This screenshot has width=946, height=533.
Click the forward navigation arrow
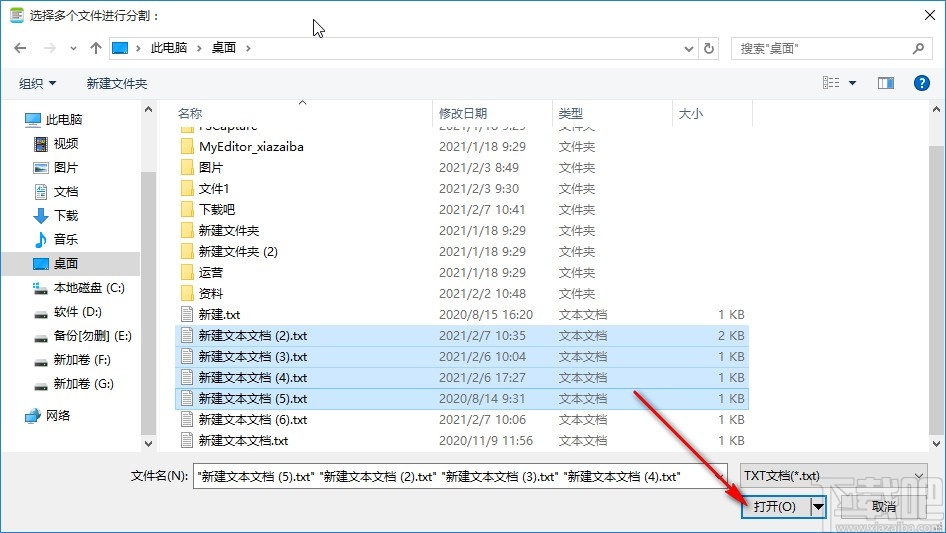click(x=49, y=48)
